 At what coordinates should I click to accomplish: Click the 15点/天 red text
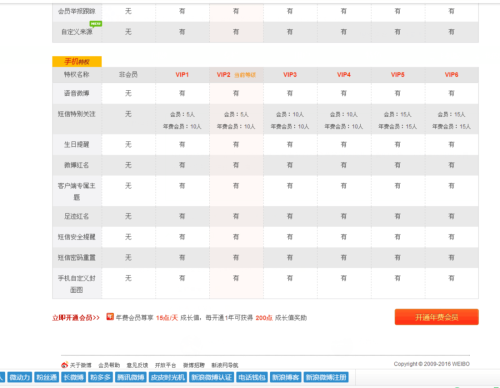(167, 318)
